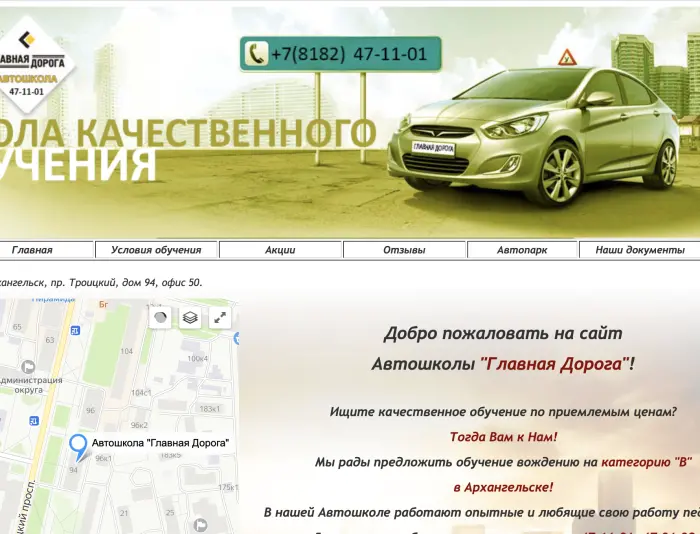Click the line Ищите качественное обучение по приемлемым ценам?
Screen dimensions: 700x534
(x=503, y=412)
